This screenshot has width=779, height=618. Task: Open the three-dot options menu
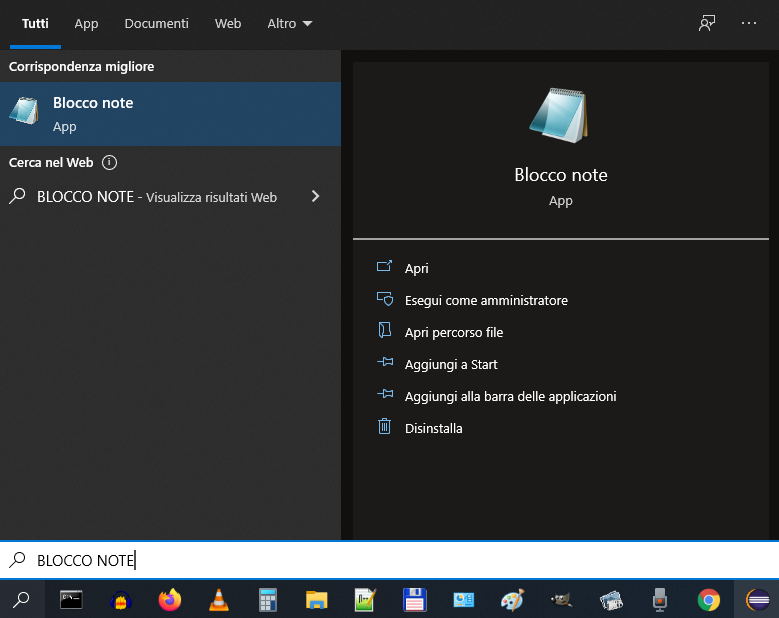[749, 23]
